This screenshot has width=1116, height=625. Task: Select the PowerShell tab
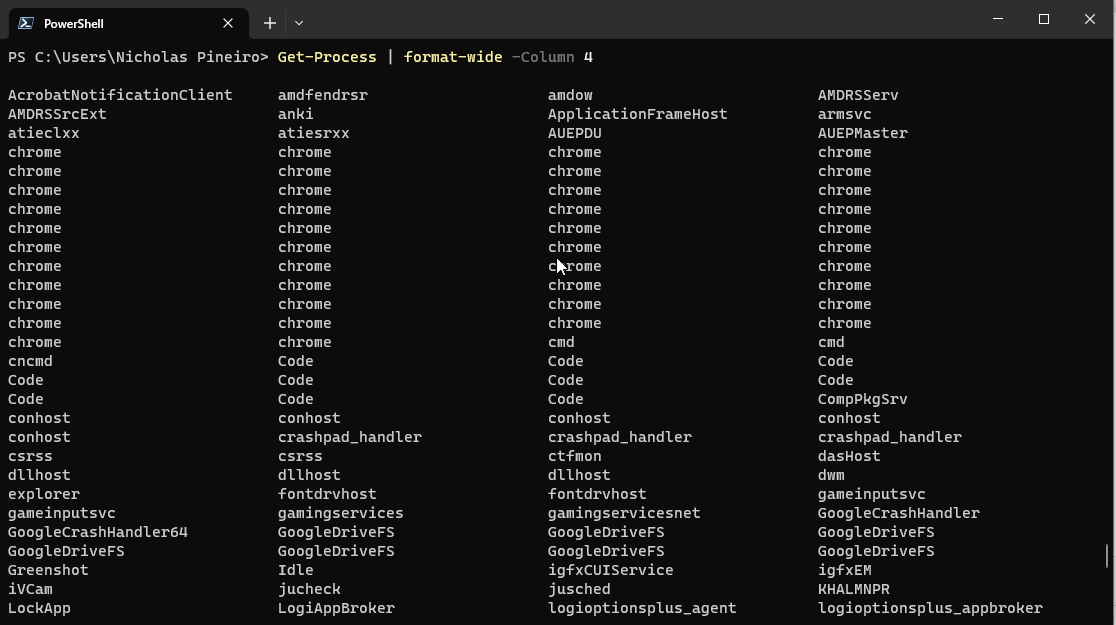[x=128, y=23]
